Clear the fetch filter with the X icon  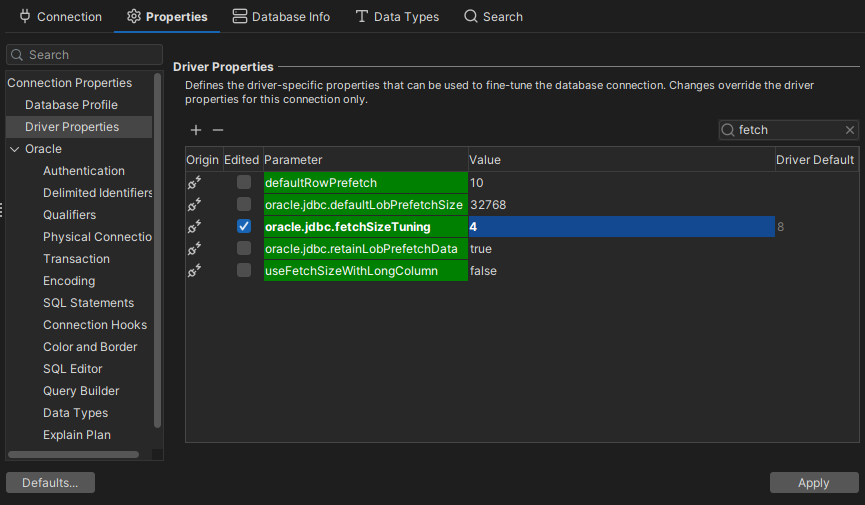[850, 130]
